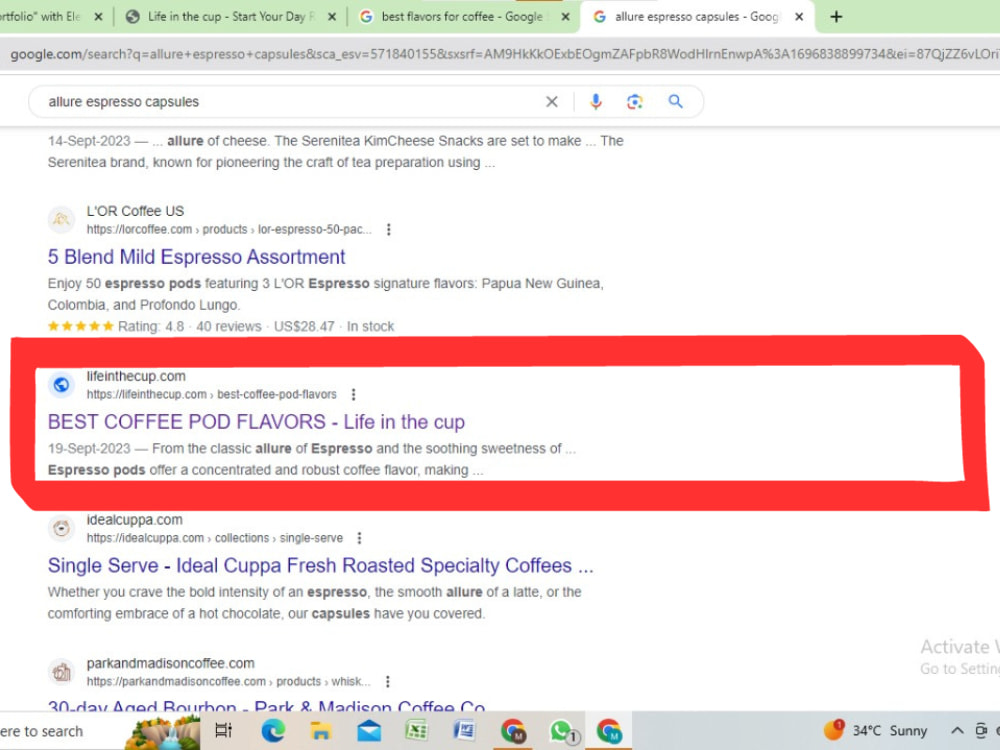Open WhatsApp from the taskbar
1000x750 pixels.
pos(562,732)
